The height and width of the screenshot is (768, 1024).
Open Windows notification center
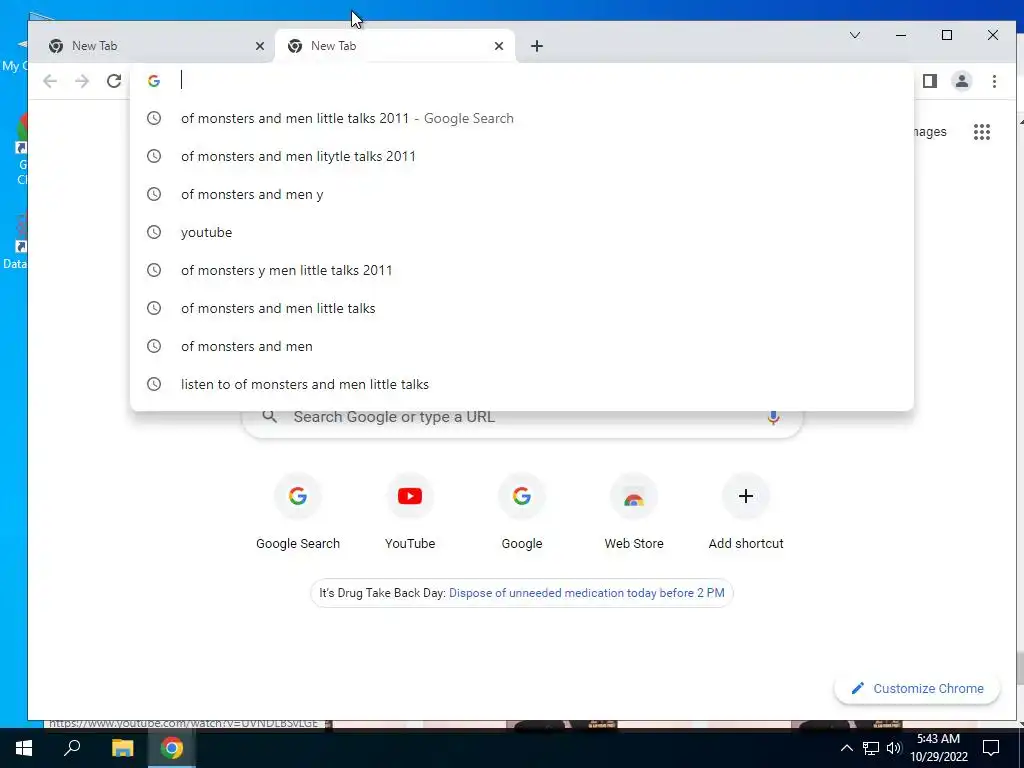(x=991, y=748)
